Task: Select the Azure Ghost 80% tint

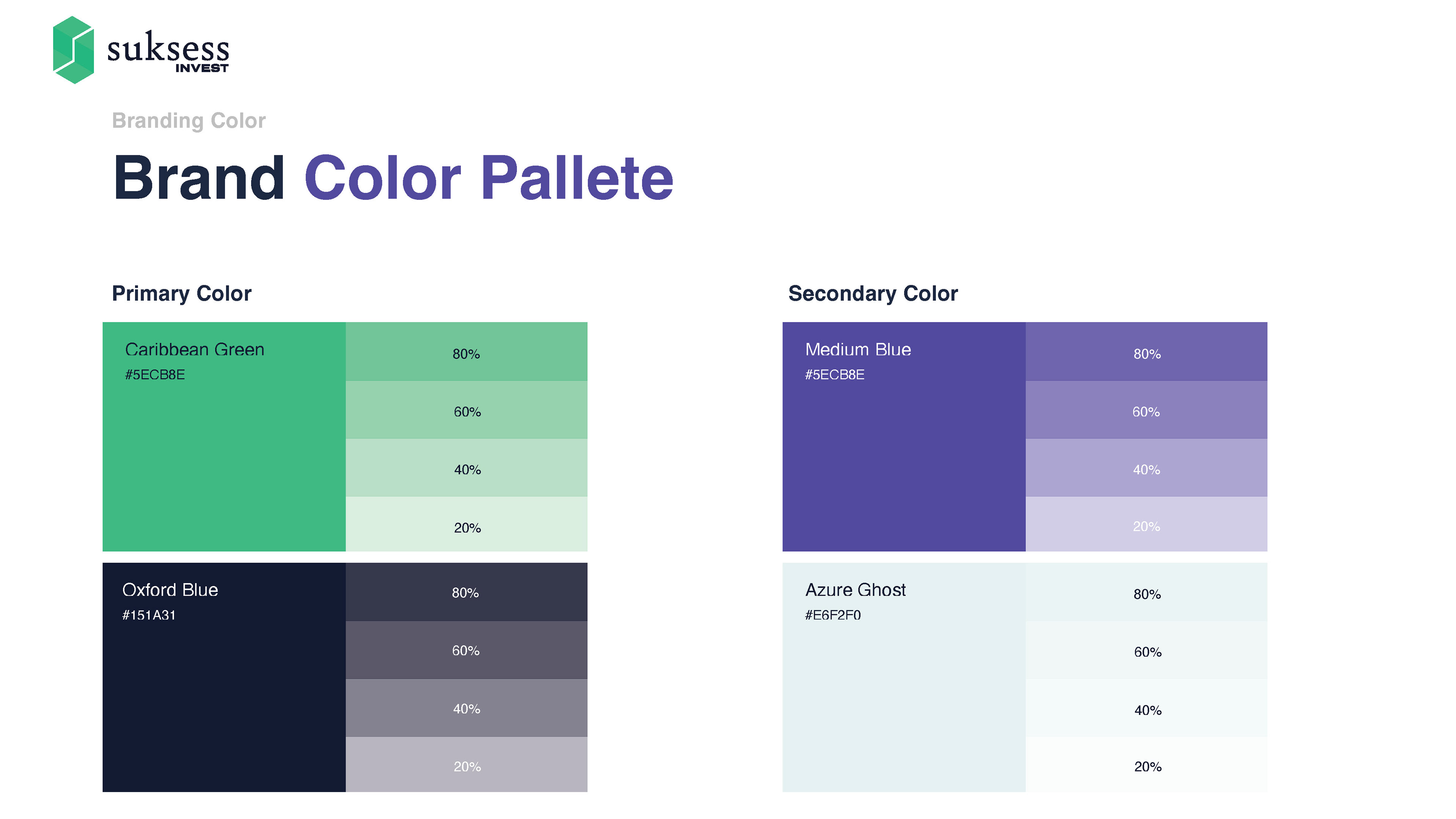Action: click(1146, 592)
